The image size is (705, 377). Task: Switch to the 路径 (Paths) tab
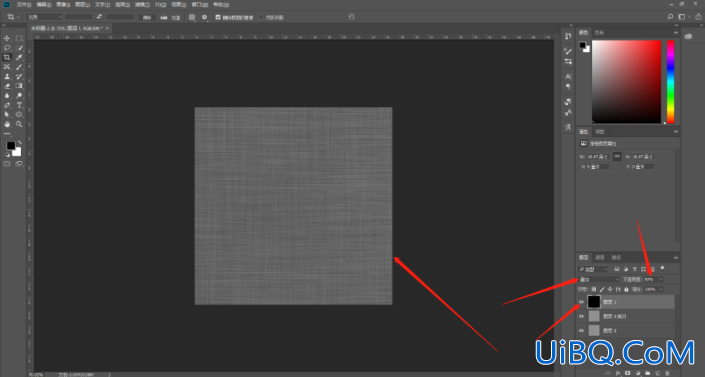[616, 257]
